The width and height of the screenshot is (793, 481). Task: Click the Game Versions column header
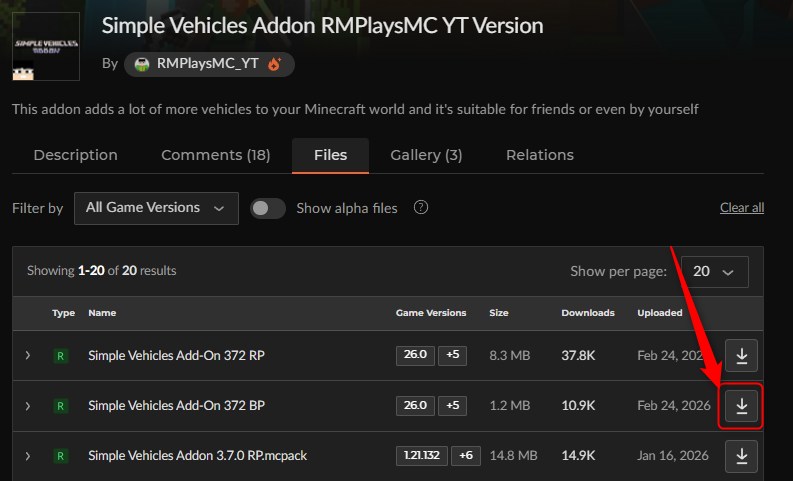(x=431, y=313)
